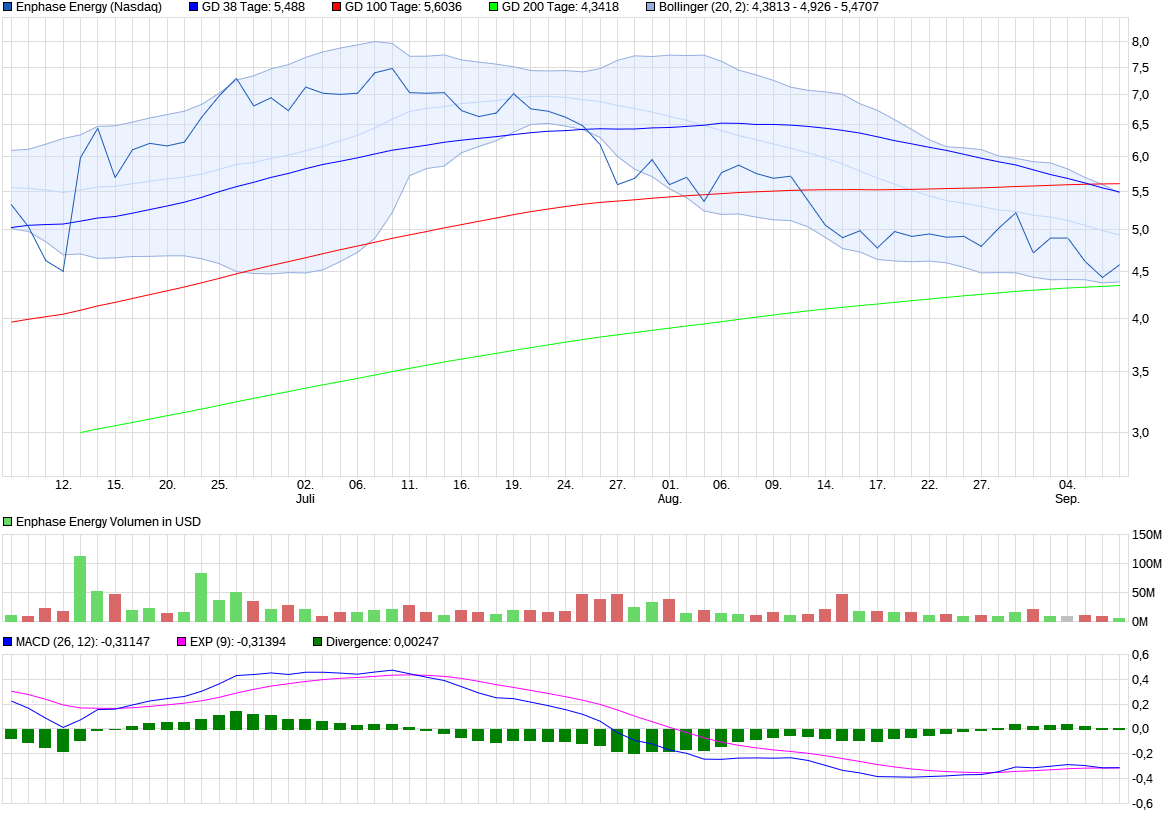Click the '14.' date label on time axis

[825, 485]
